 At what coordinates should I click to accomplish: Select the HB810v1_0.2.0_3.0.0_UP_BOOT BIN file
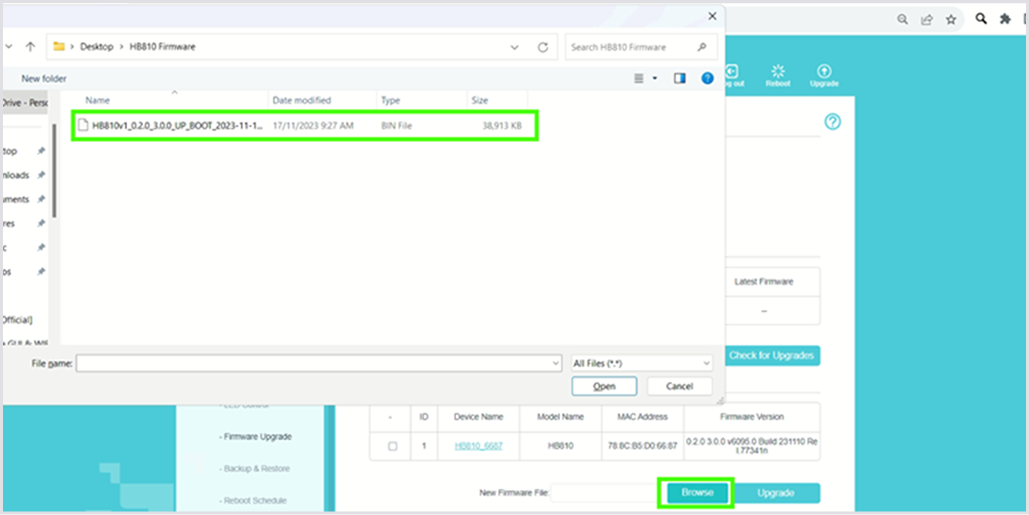pos(305,125)
